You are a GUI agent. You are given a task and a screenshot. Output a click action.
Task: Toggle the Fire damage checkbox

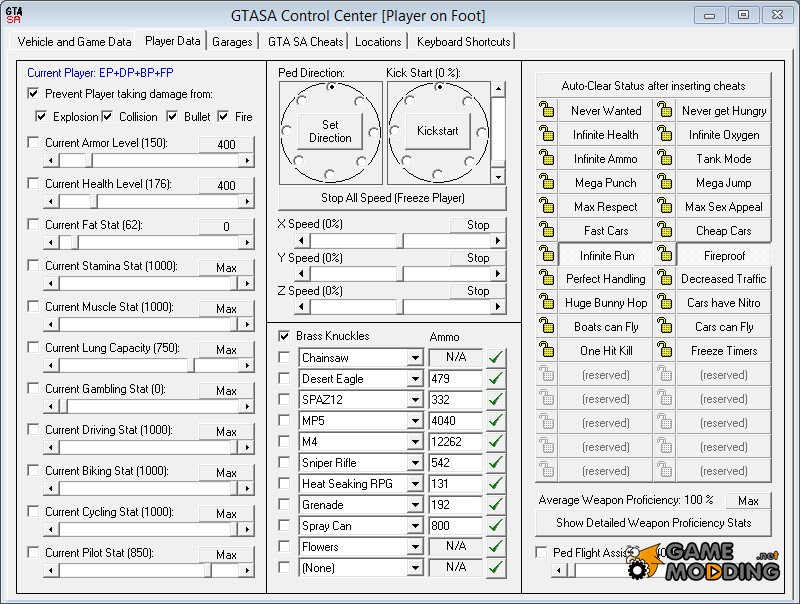(223, 116)
